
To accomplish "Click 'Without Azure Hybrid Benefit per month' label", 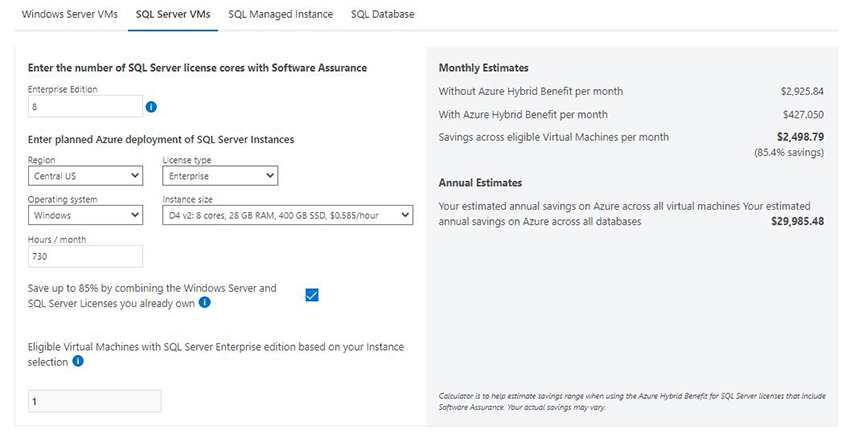I will pos(531,92).
